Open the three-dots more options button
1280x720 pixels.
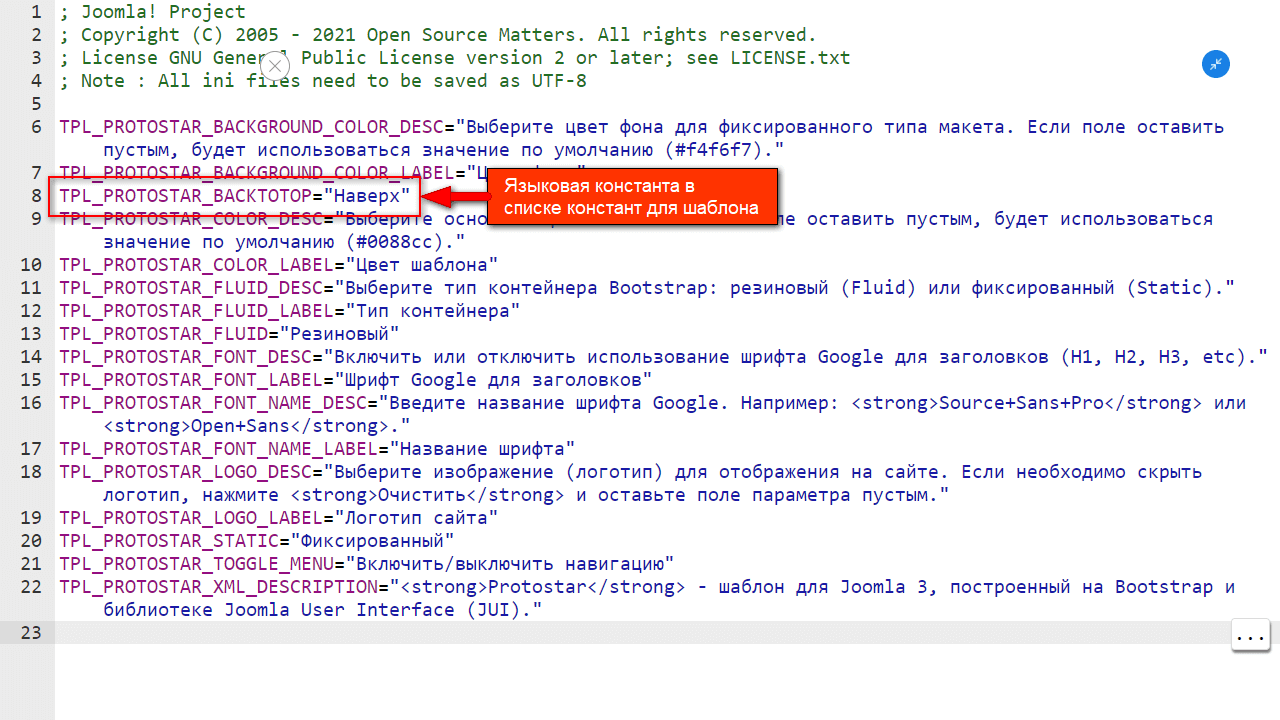(1250, 636)
